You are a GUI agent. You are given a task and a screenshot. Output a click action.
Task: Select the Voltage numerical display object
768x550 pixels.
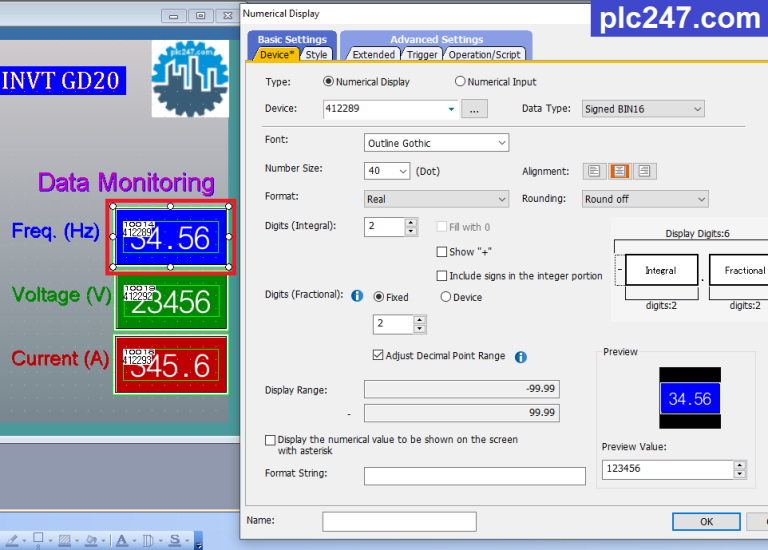click(171, 302)
